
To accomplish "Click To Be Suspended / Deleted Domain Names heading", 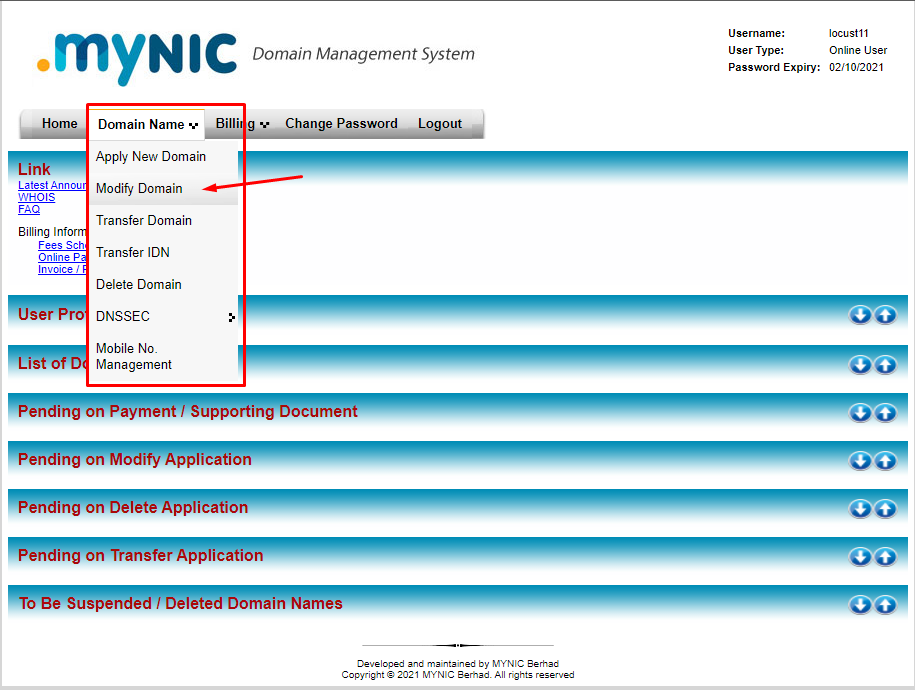I will (x=180, y=603).
